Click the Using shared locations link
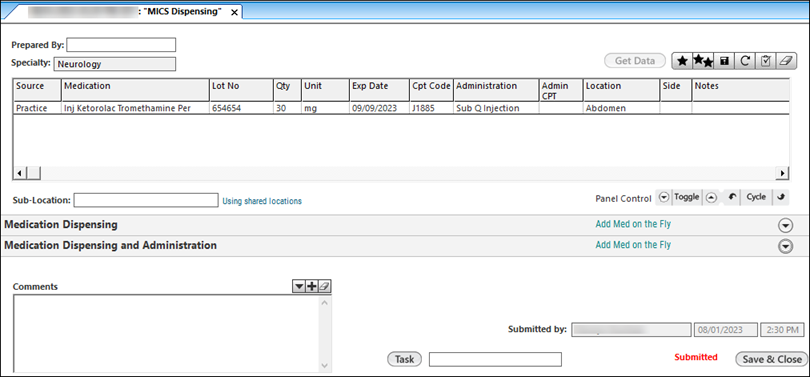This screenshot has height=377, width=810. (x=262, y=201)
